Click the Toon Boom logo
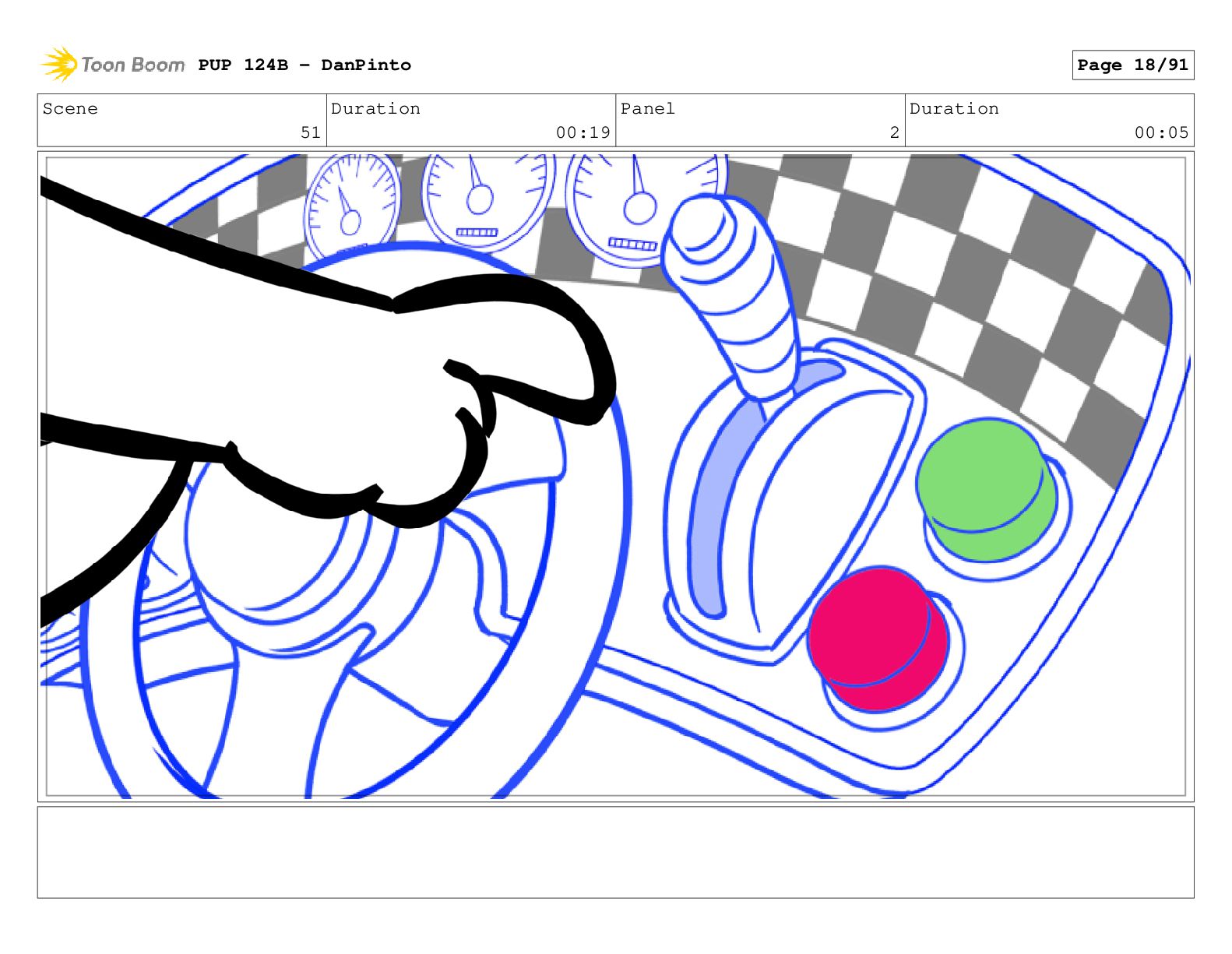The height and width of the screenshot is (954, 1232). pyautogui.click(x=112, y=64)
